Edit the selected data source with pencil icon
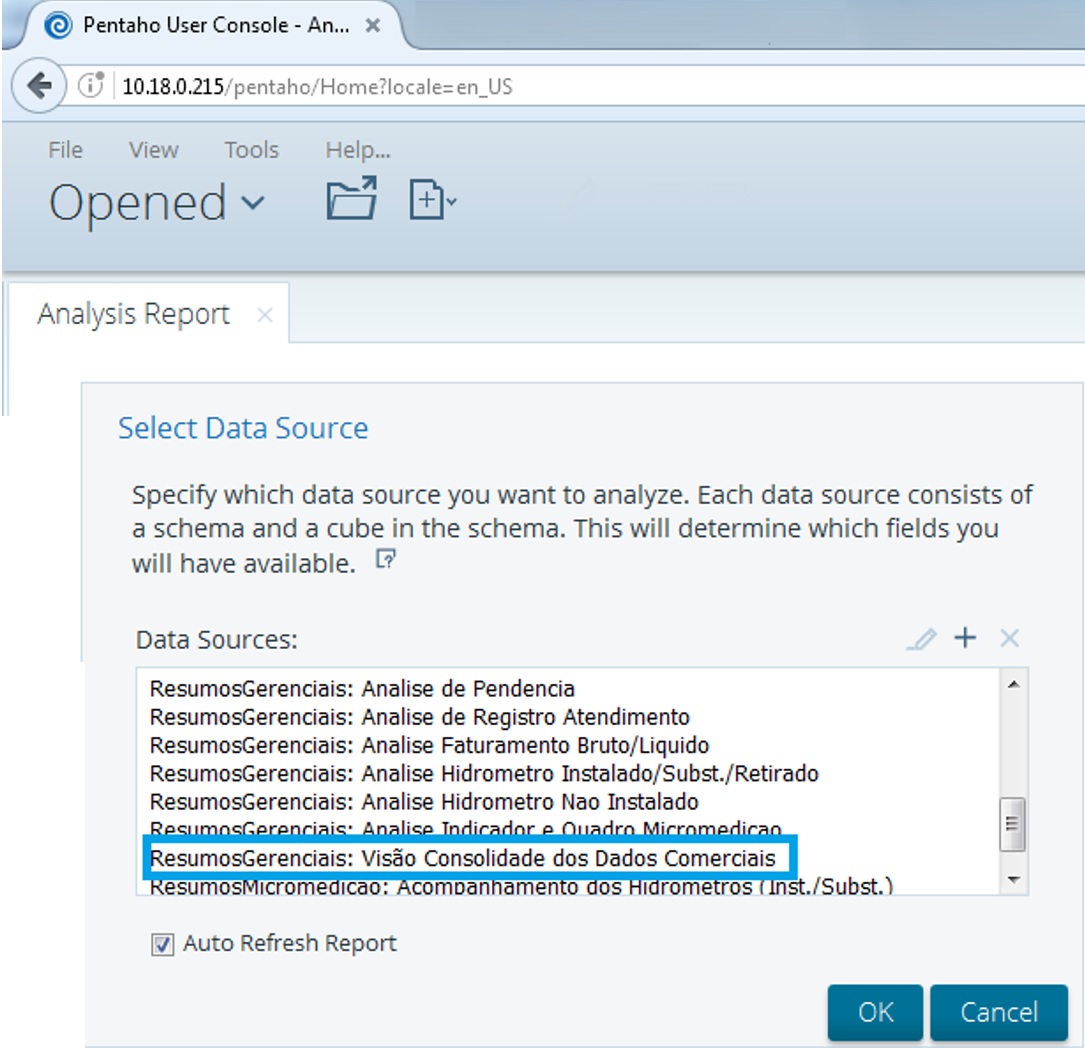This screenshot has width=1085, height=1048. click(921, 638)
